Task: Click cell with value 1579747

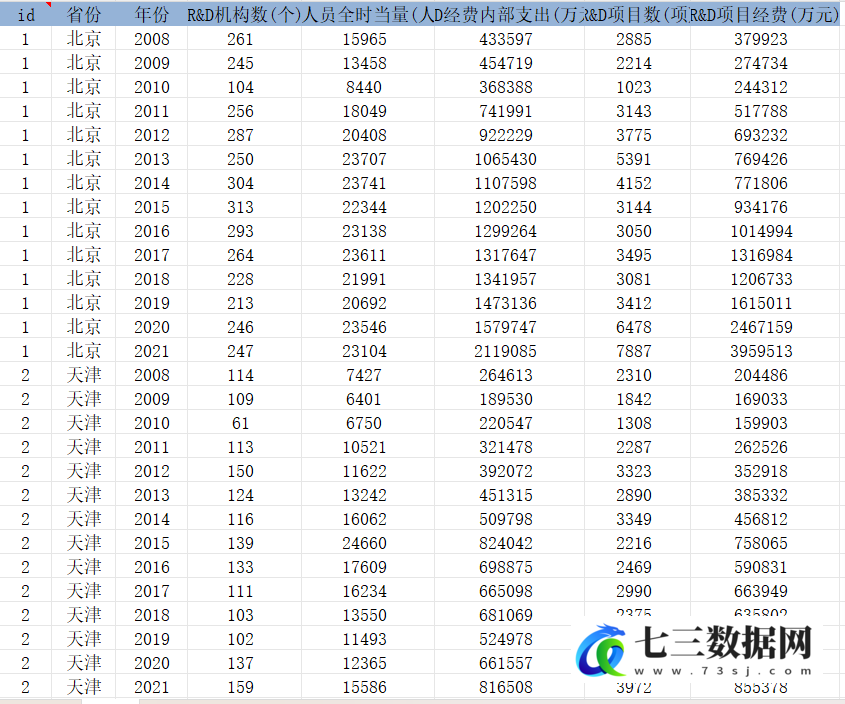Action: (509, 327)
